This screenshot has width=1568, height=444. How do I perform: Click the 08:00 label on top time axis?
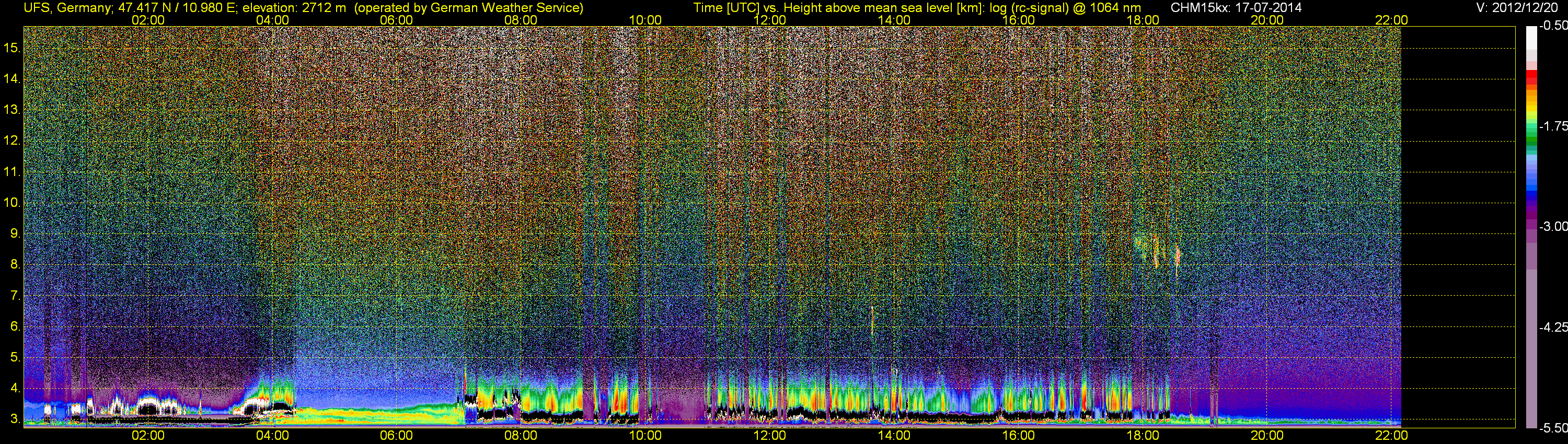click(x=521, y=20)
